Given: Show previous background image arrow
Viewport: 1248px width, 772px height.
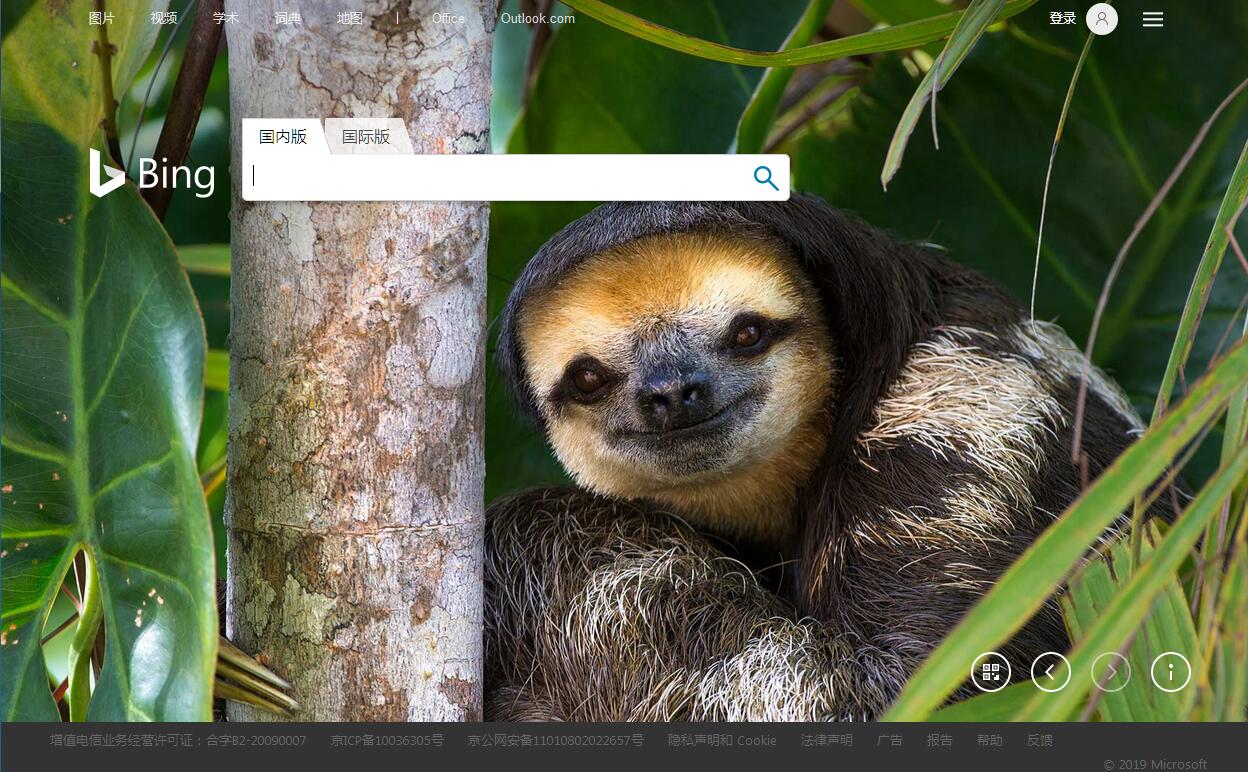Looking at the screenshot, I should [1051, 672].
